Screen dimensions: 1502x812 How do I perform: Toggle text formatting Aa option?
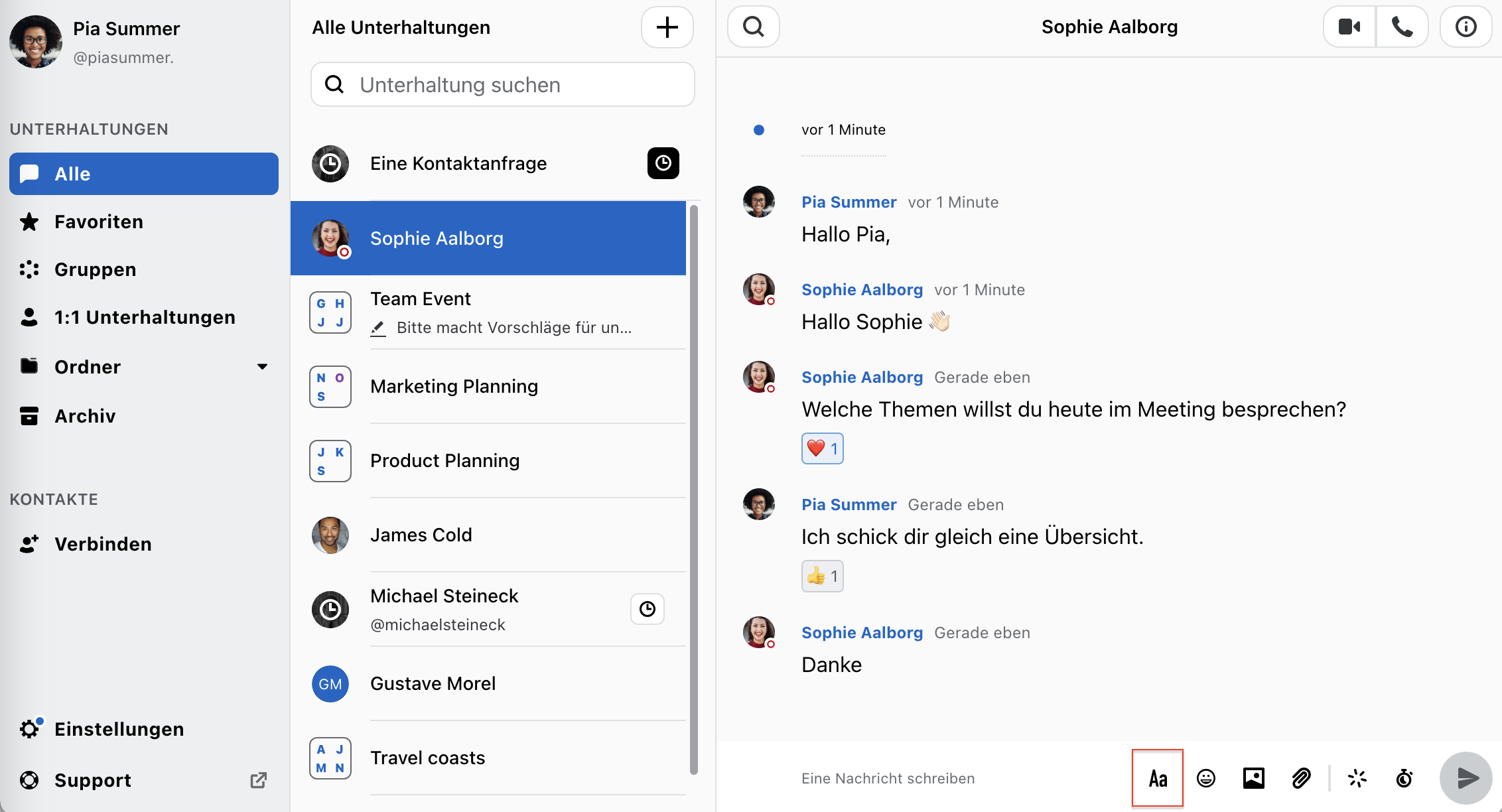[x=1158, y=778]
